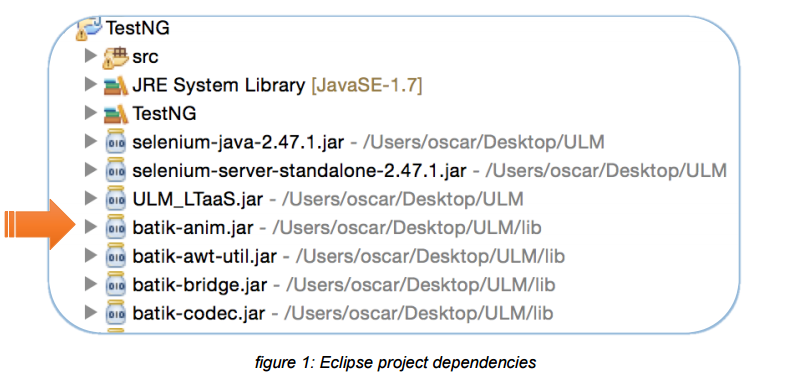Viewport: 807px width, 384px height.
Task: Expand the TestNG library node
Action: tap(91, 112)
